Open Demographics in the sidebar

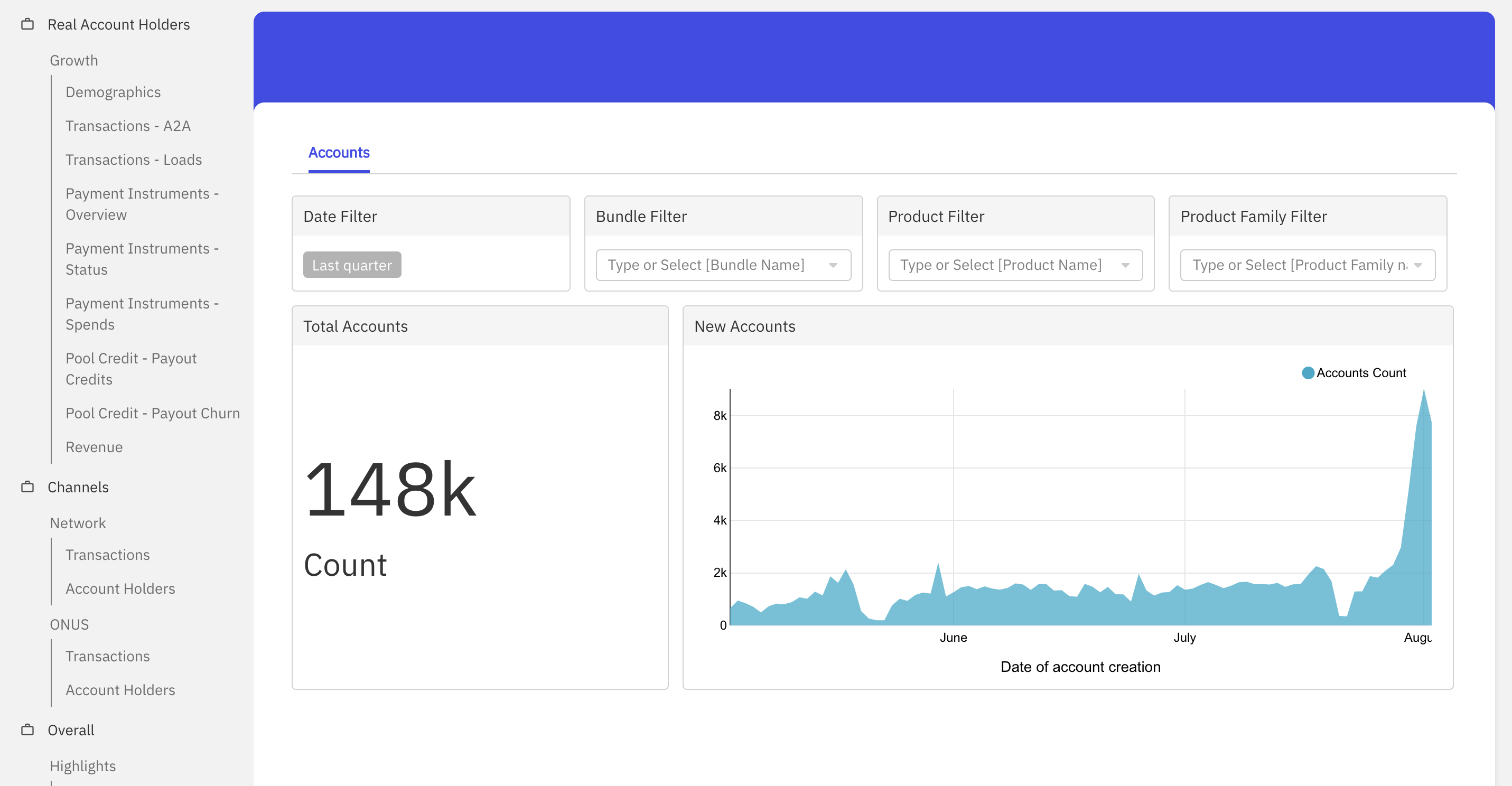(113, 92)
